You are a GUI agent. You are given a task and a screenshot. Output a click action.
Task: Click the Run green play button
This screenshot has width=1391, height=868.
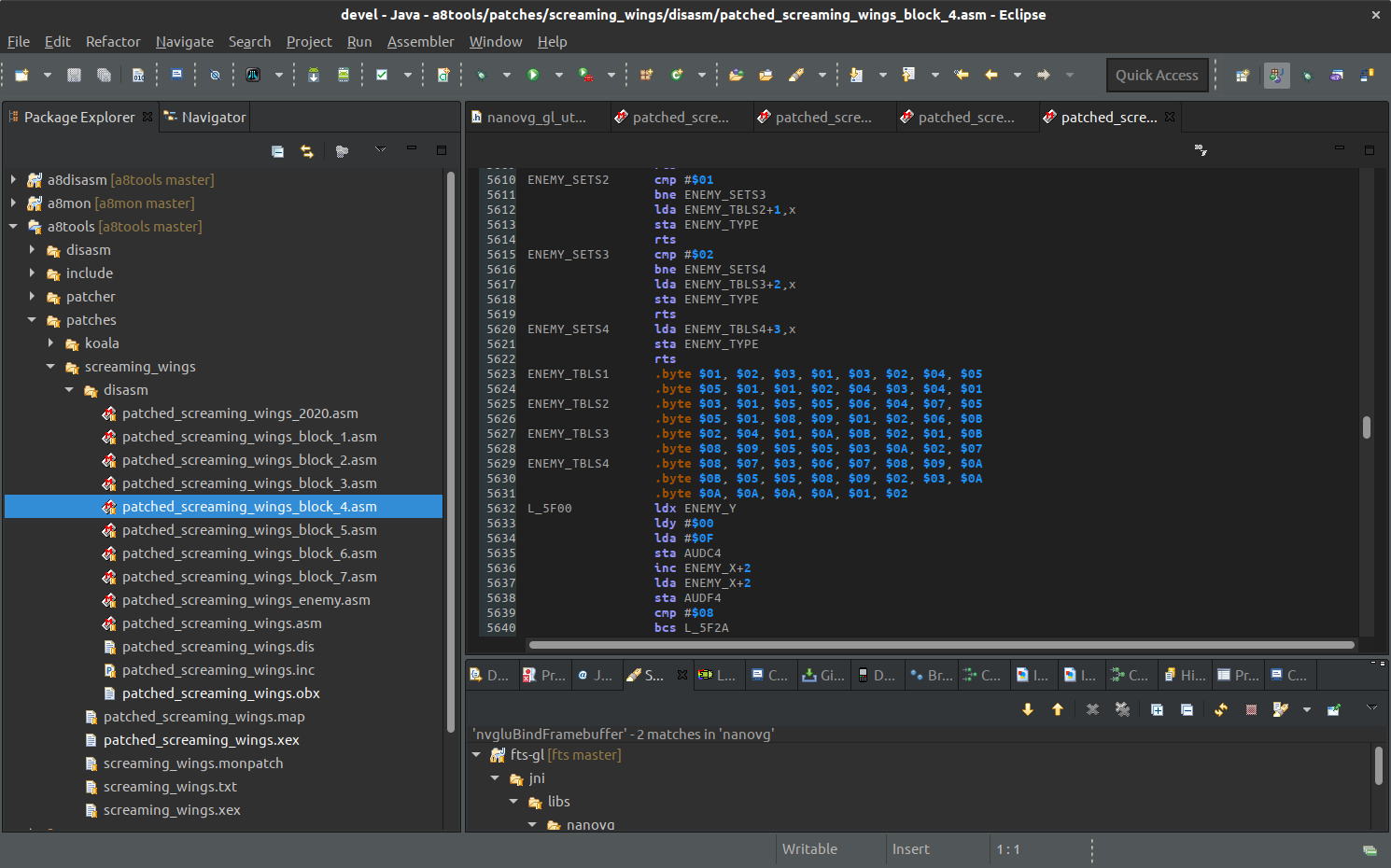533,76
